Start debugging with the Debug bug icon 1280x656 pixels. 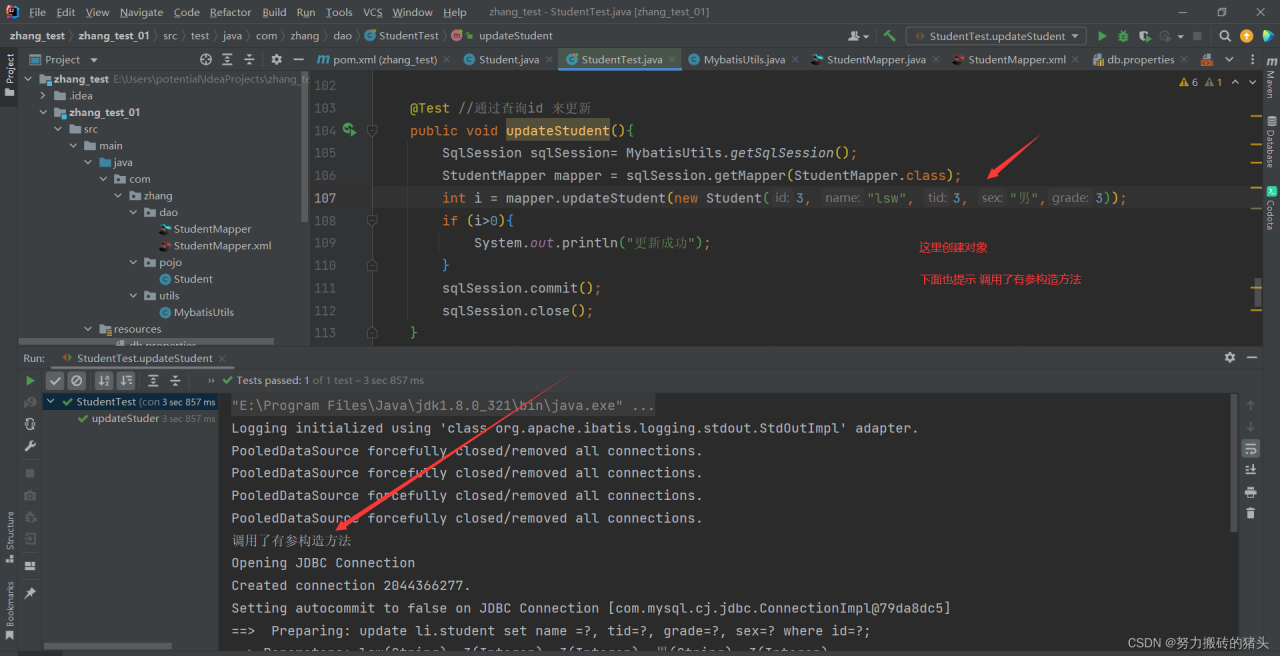pyautogui.click(x=1123, y=36)
